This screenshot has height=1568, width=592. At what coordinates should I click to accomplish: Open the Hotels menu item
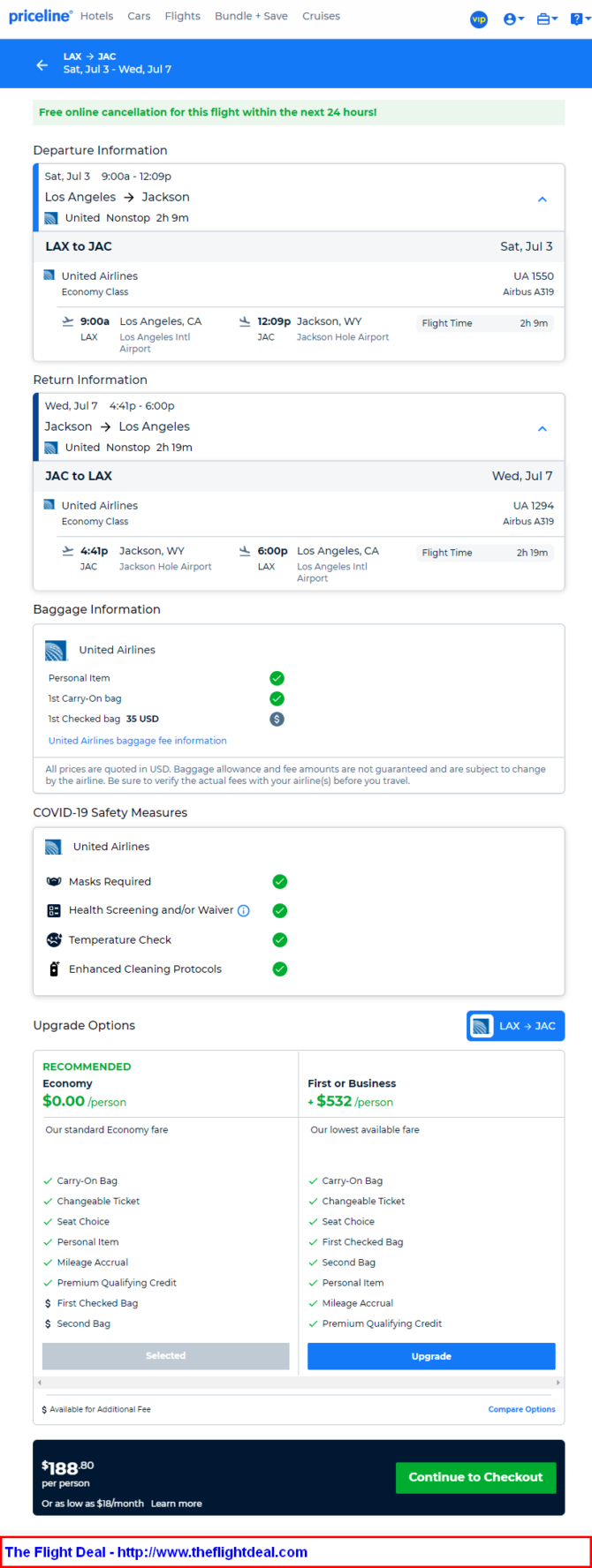tap(96, 16)
